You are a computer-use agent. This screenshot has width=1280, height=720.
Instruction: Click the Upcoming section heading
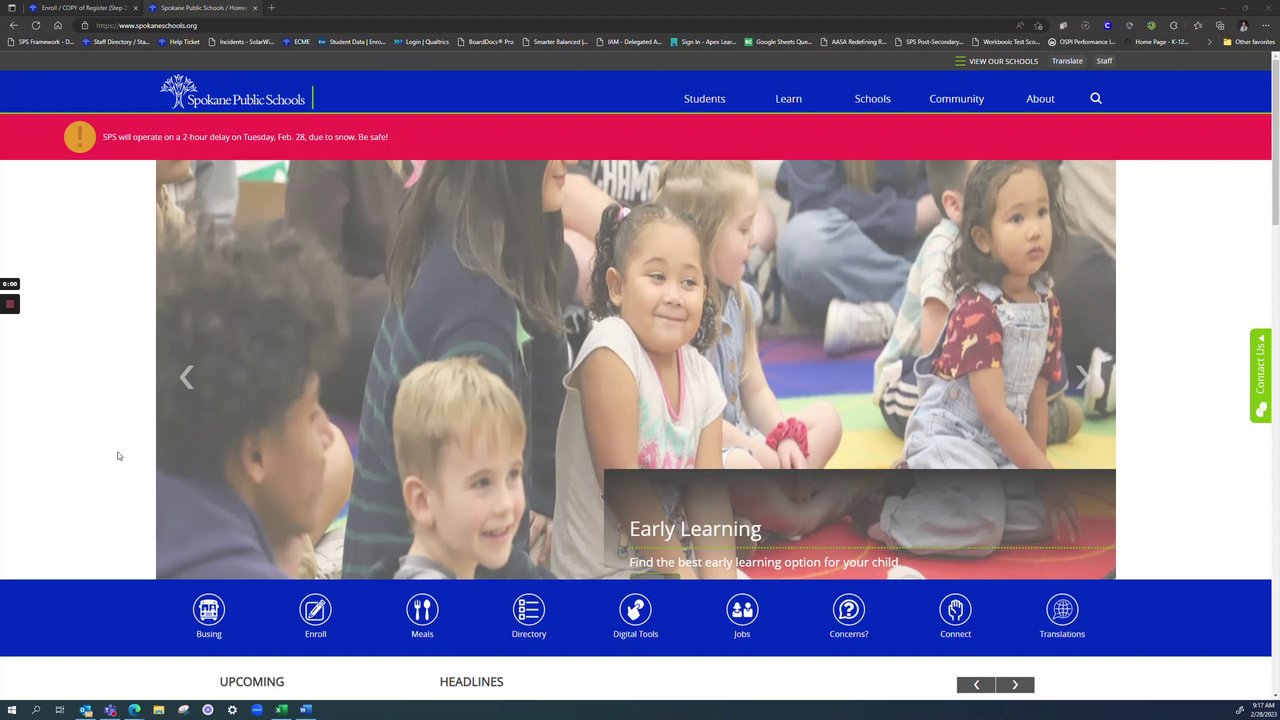point(252,682)
